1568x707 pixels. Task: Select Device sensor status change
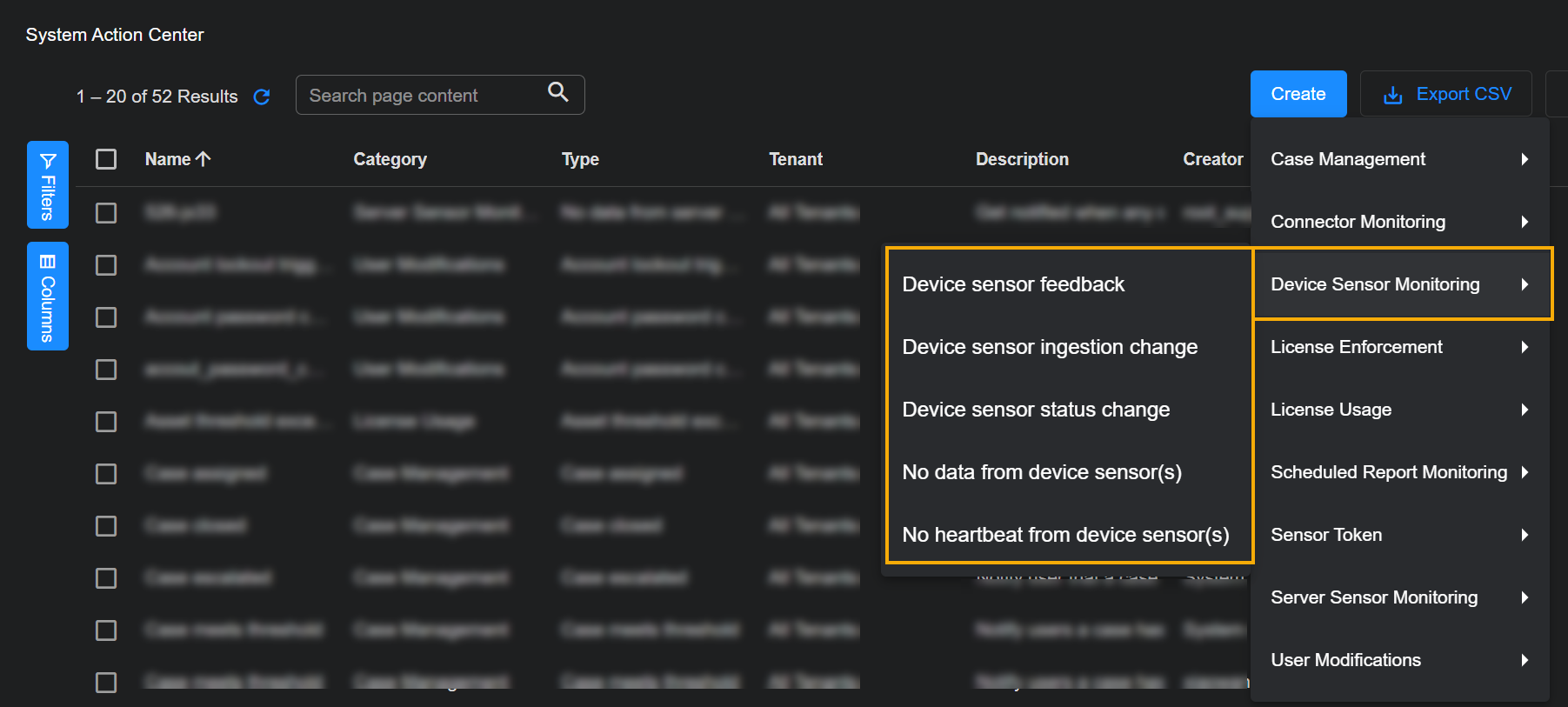click(1036, 410)
